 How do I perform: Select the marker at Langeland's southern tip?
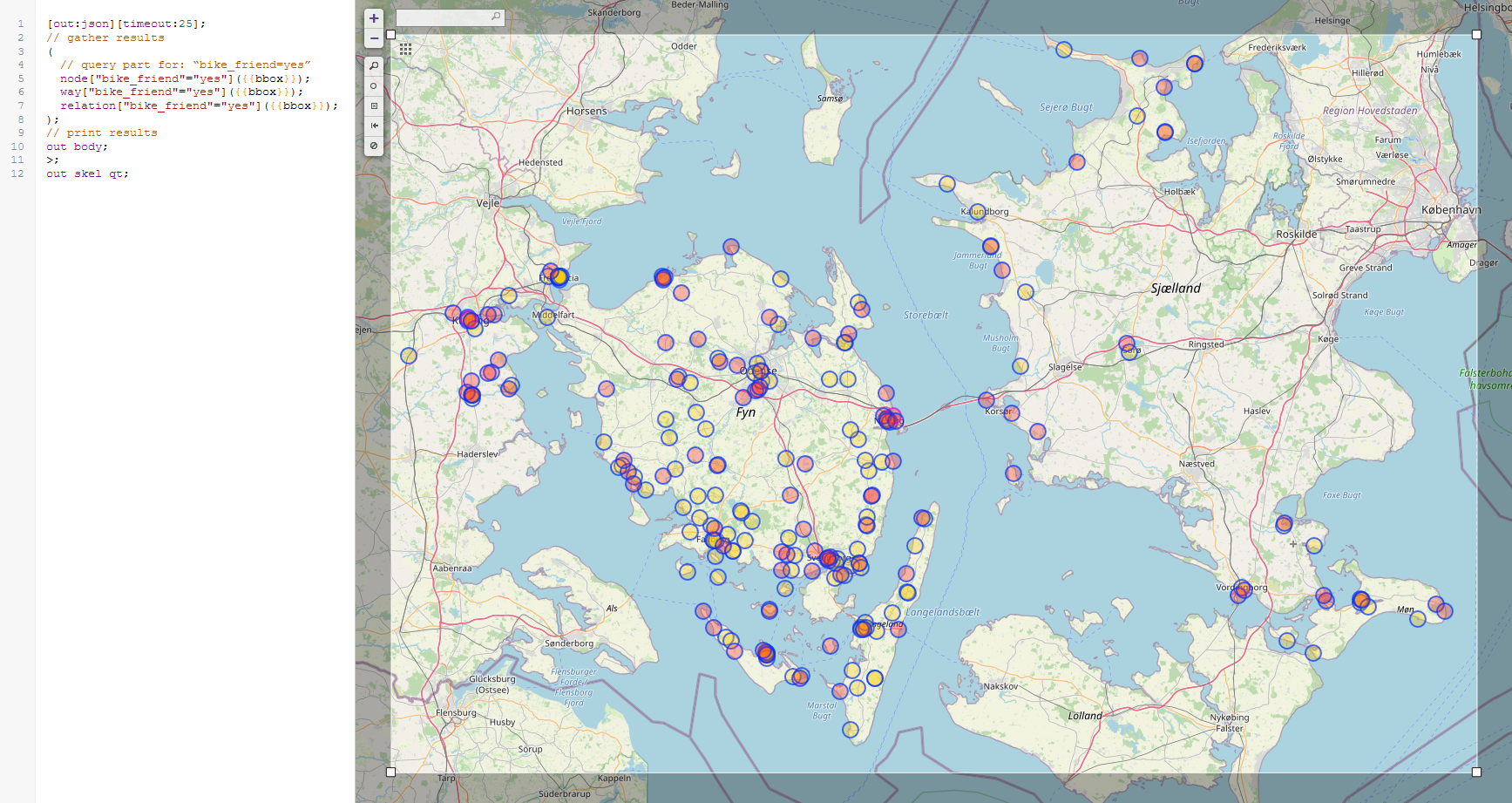pos(851,730)
